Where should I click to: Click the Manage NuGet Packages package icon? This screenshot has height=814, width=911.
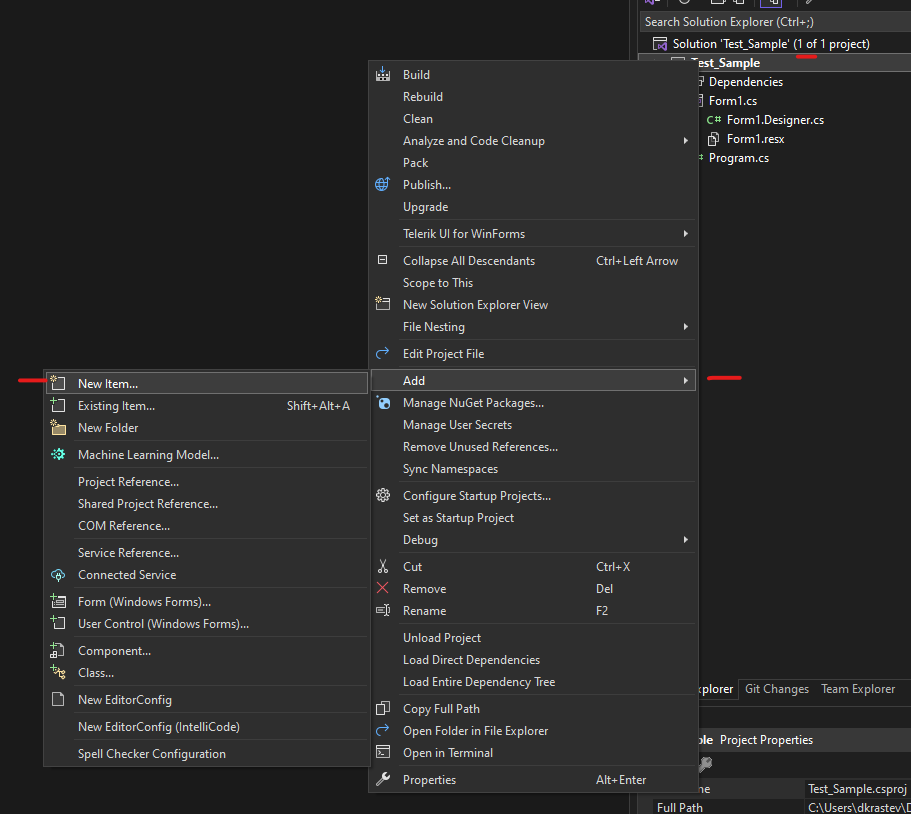click(x=384, y=403)
